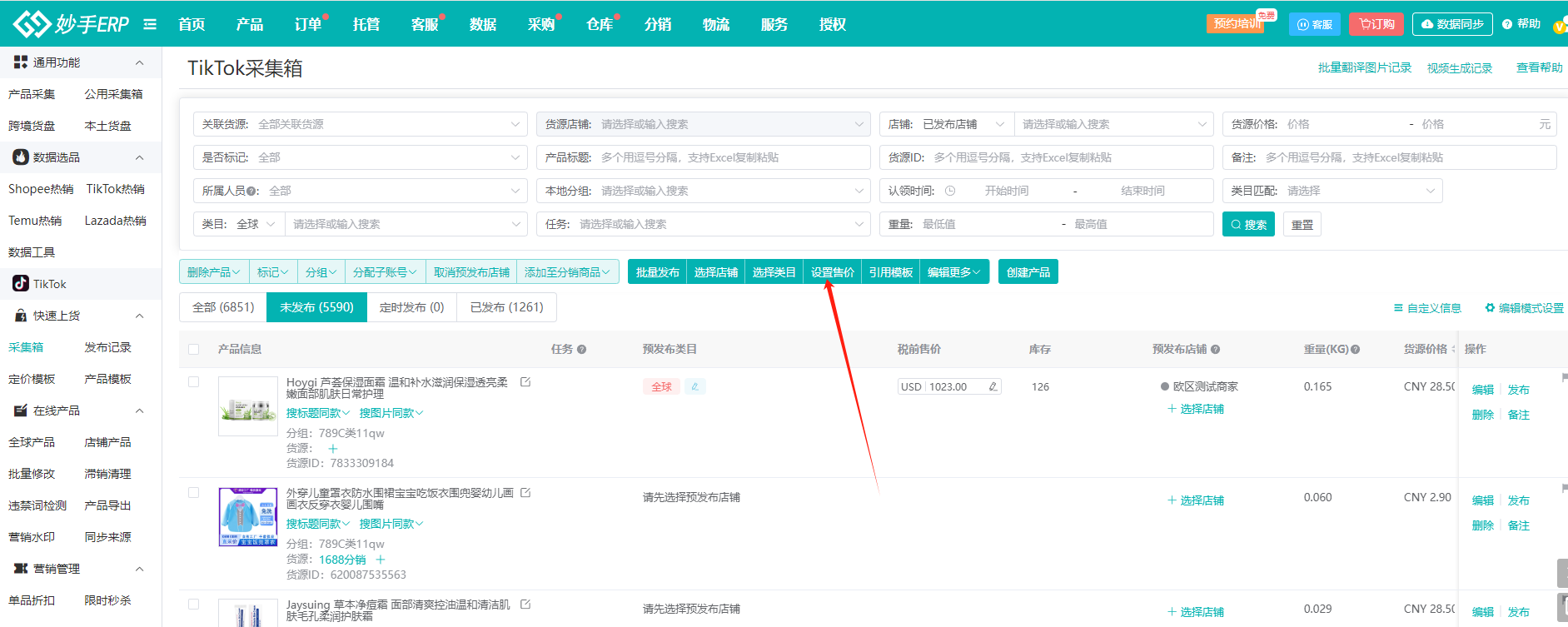Sort by 货源价格 column sort icon
The image size is (1568, 627).
(x=1454, y=350)
